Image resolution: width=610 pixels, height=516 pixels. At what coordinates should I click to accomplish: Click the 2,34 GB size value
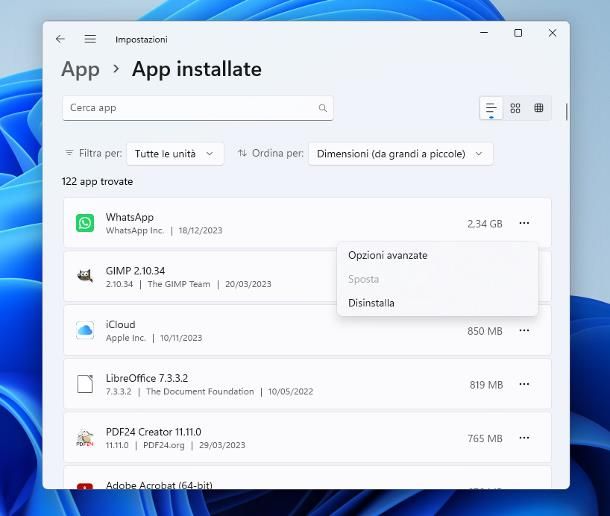tap(485, 224)
